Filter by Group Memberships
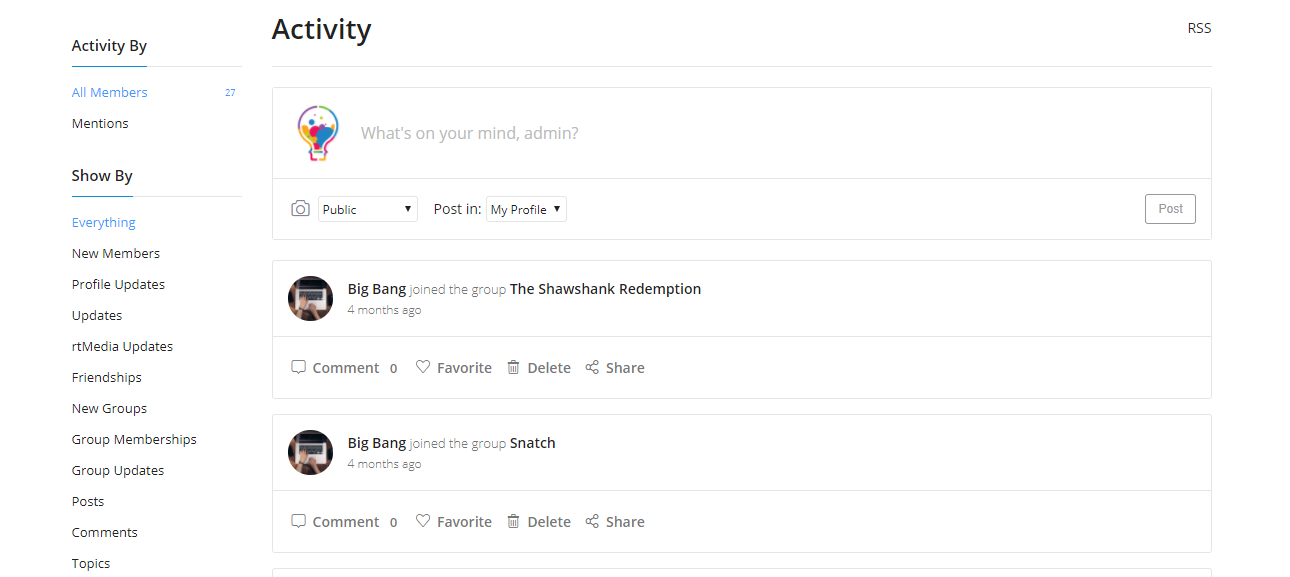Viewport: 1290px width, 577px height. (x=134, y=439)
